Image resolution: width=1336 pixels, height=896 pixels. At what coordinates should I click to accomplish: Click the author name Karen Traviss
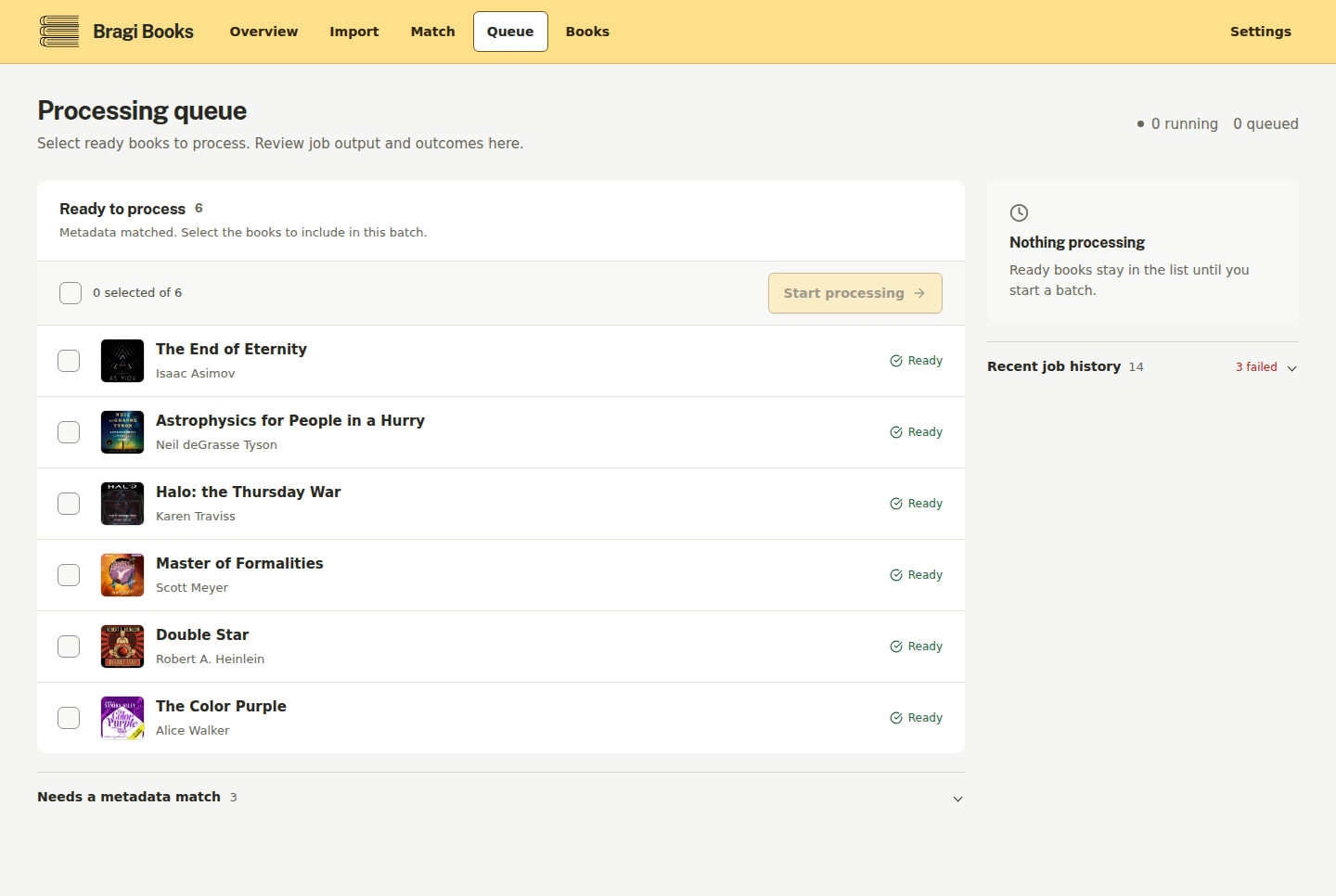(x=196, y=517)
